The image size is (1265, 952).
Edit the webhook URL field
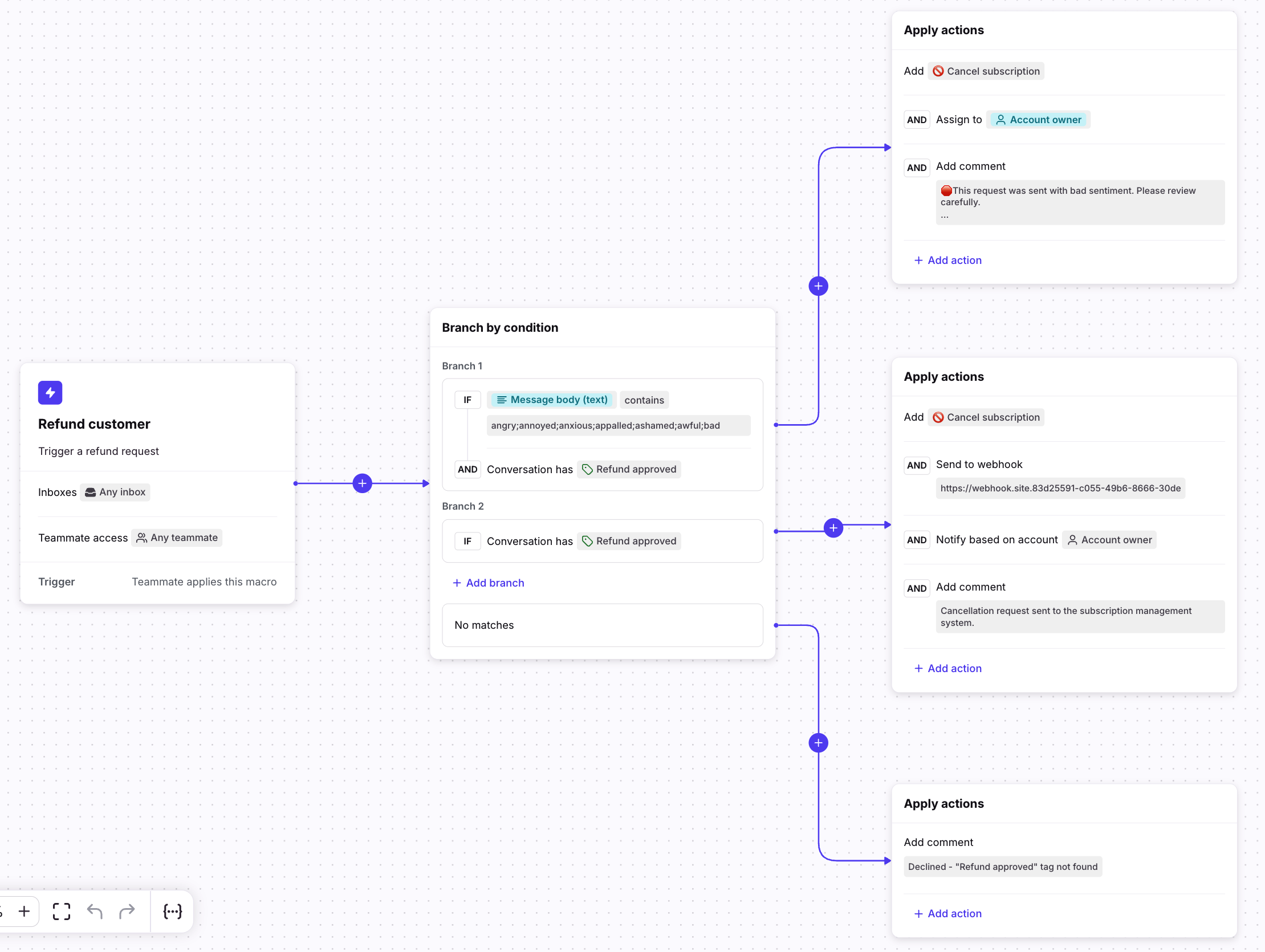(1060, 489)
